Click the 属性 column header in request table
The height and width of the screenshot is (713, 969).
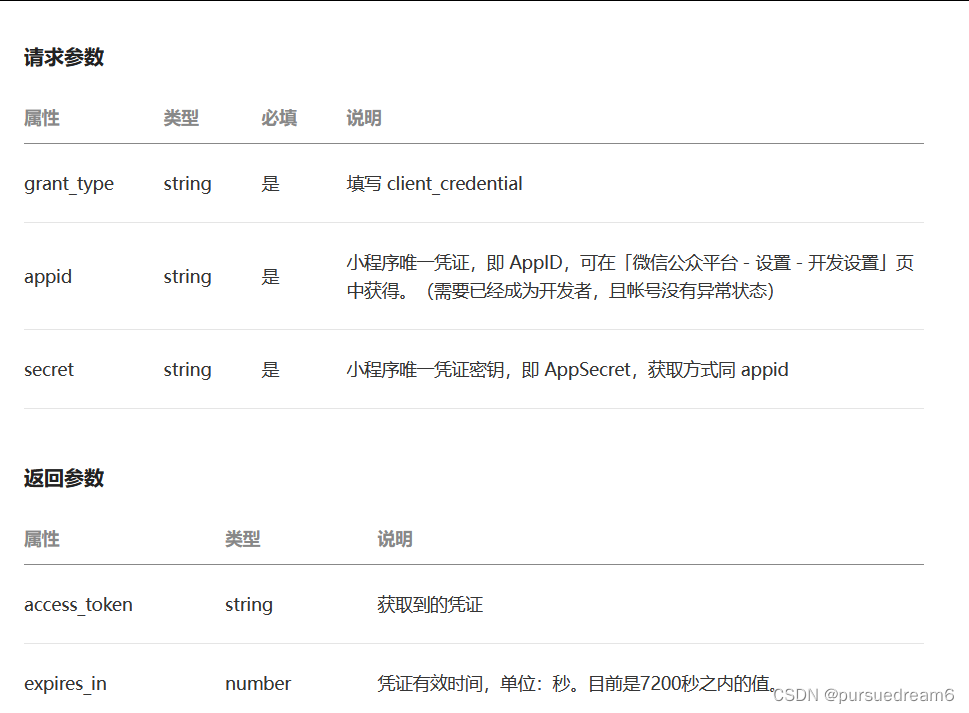(x=42, y=118)
